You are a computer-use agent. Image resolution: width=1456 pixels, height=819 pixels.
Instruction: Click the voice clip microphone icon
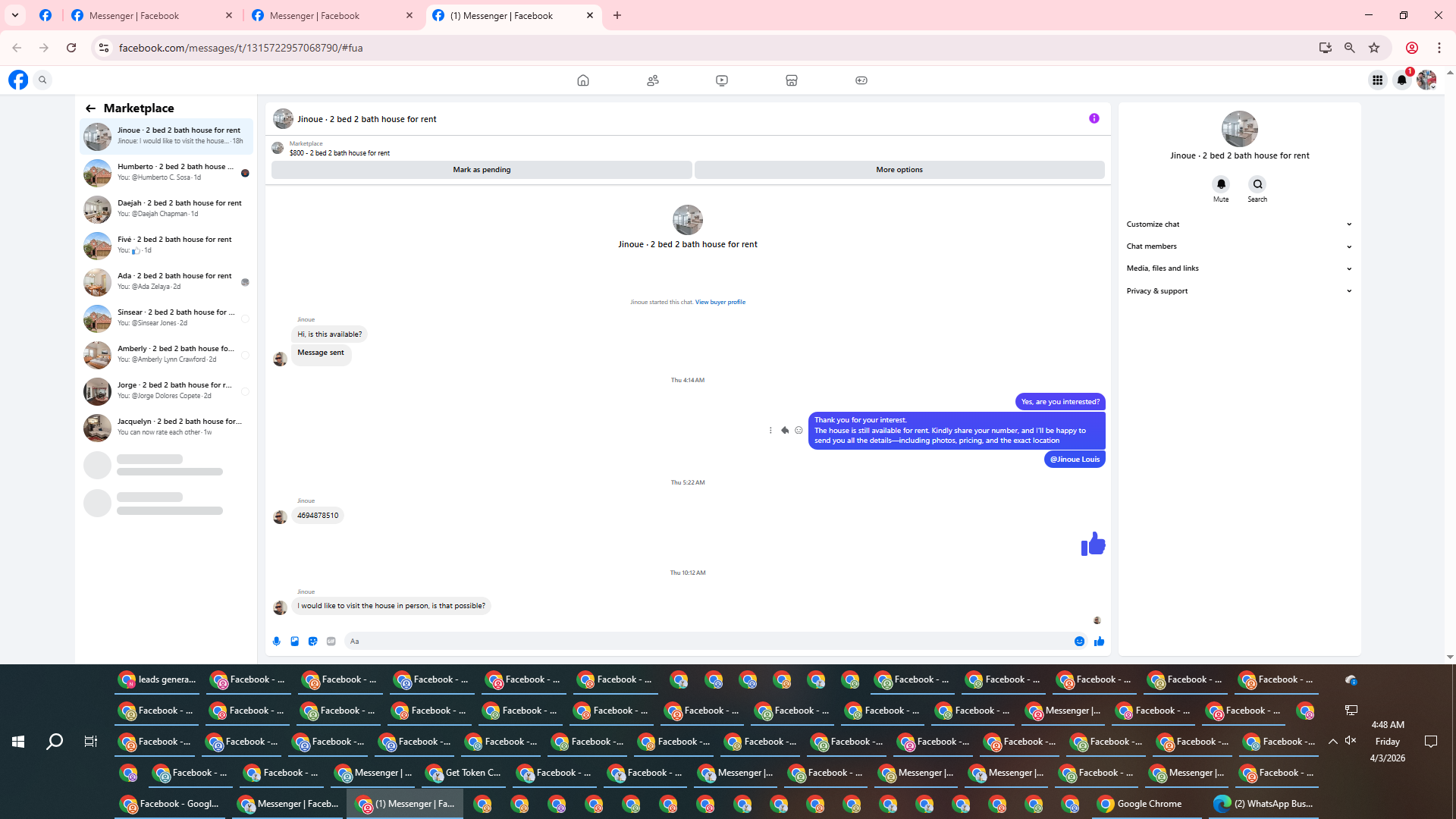pyautogui.click(x=277, y=642)
